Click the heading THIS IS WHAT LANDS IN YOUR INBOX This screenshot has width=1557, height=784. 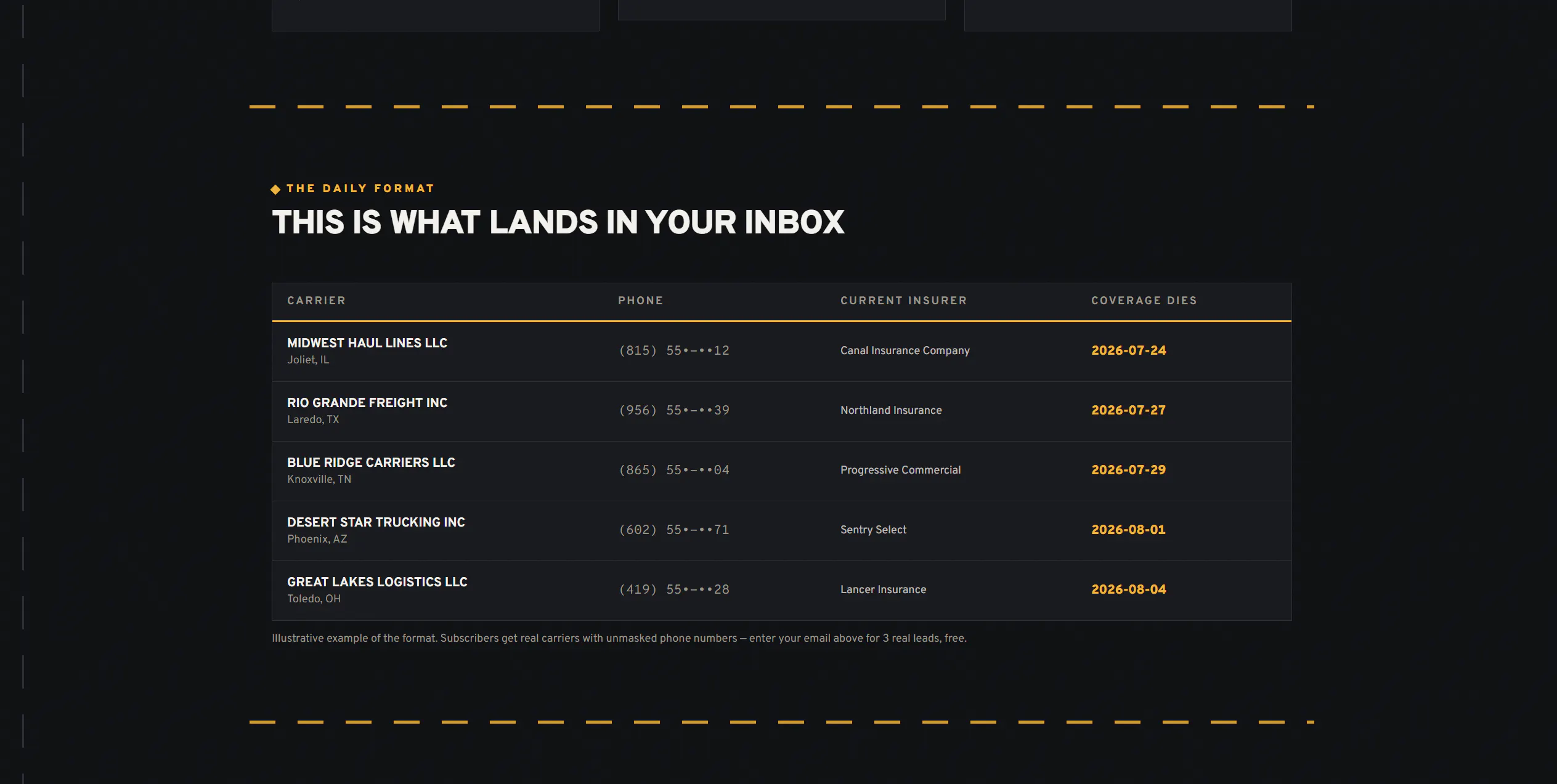[x=558, y=222]
